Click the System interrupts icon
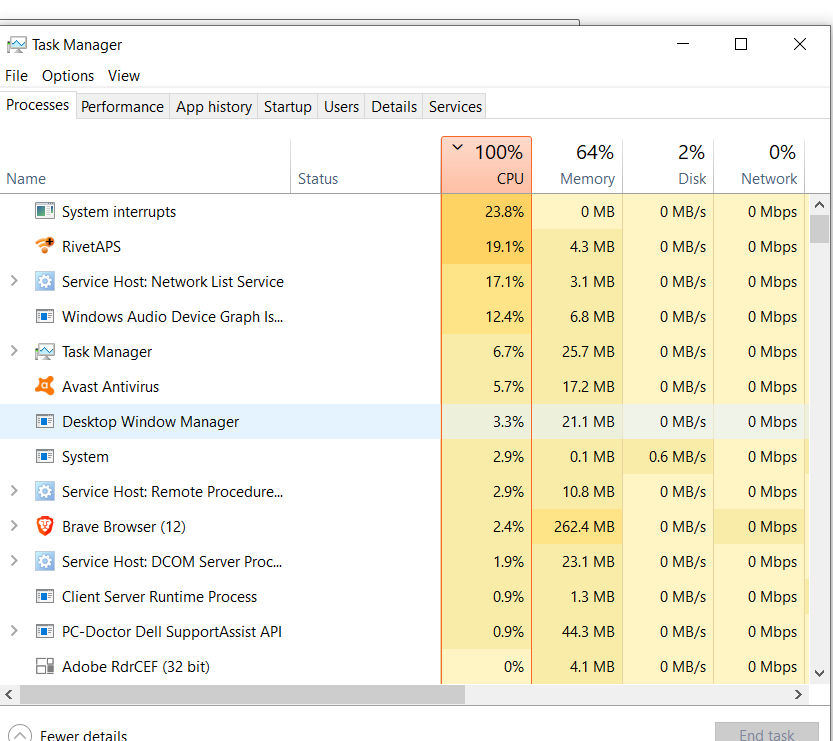The width and height of the screenshot is (833, 741). coord(45,211)
